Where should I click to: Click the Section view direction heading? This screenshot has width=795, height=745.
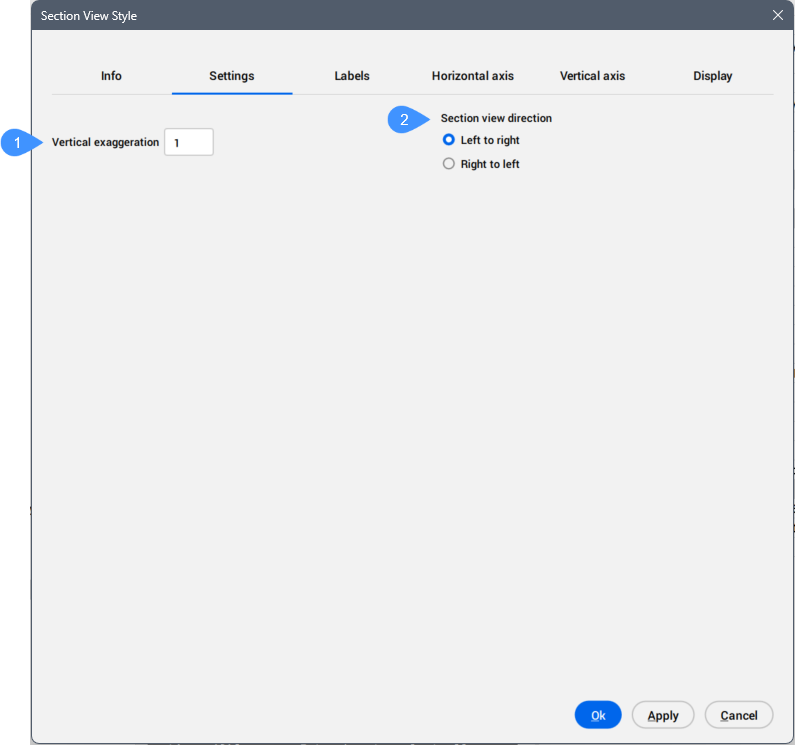pos(496,118)
